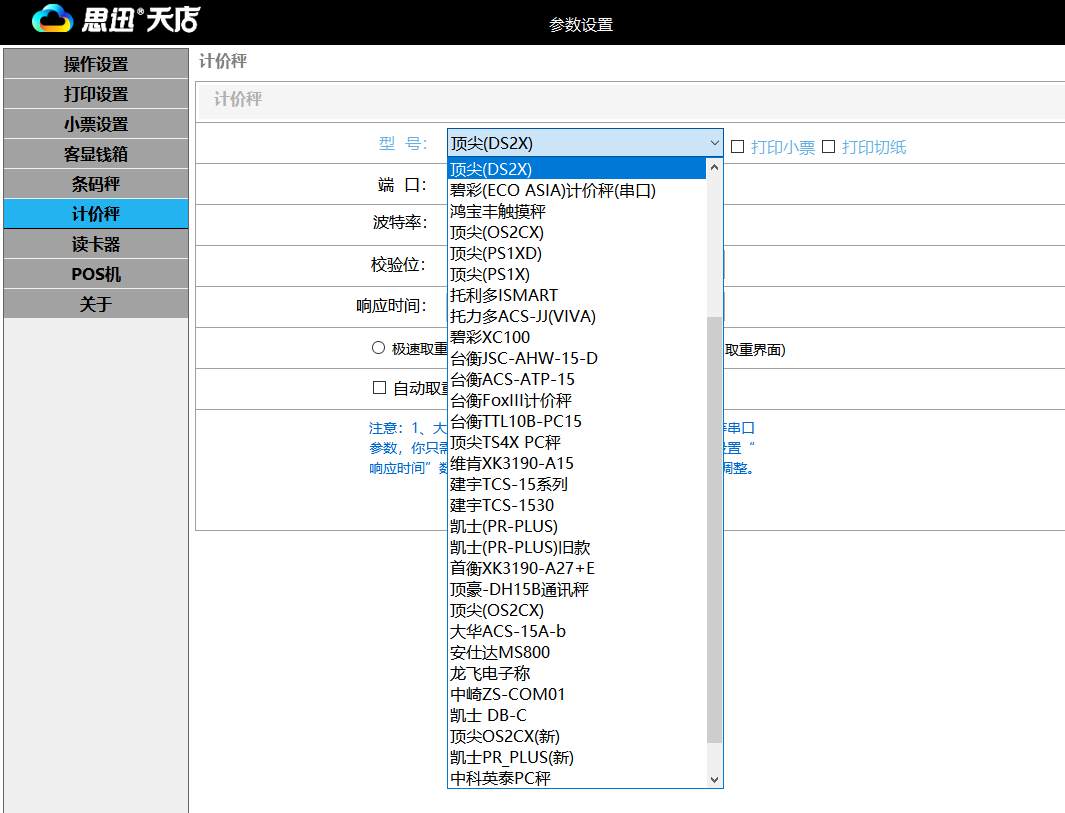Image resolution: width=1065 pixels, height=813 pixels.
Task: Click the dropdown list scroll up arrow
Action: pos(714,167)
